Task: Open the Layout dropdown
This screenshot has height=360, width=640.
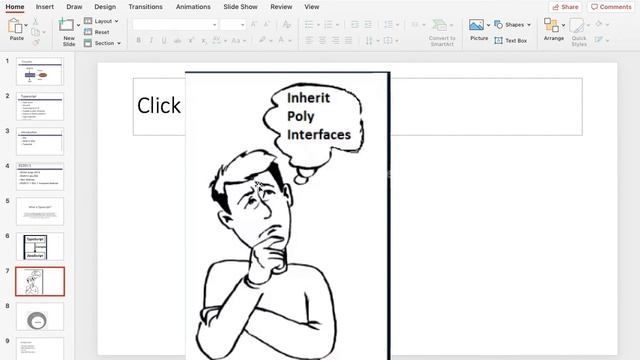Action: click(x=101, y=21)
